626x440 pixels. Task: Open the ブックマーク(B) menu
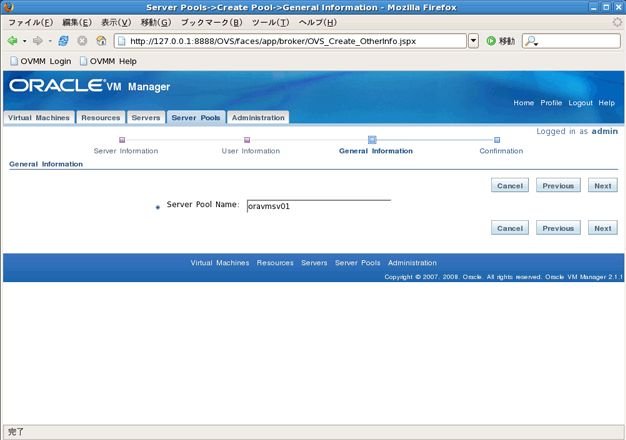211,22
